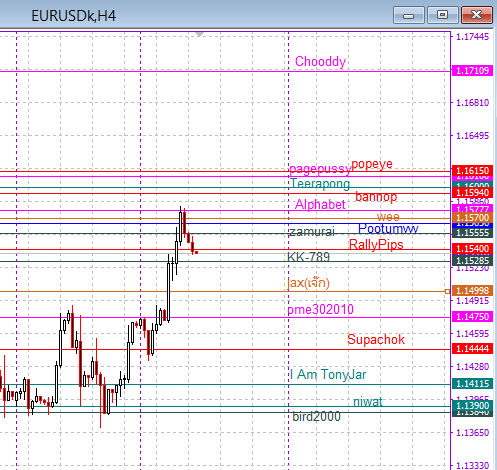Maximize the EURUSDk,H4 chart window
This screenshot has height=470, width=497.
pyautogui.click(x=443, y=15)
